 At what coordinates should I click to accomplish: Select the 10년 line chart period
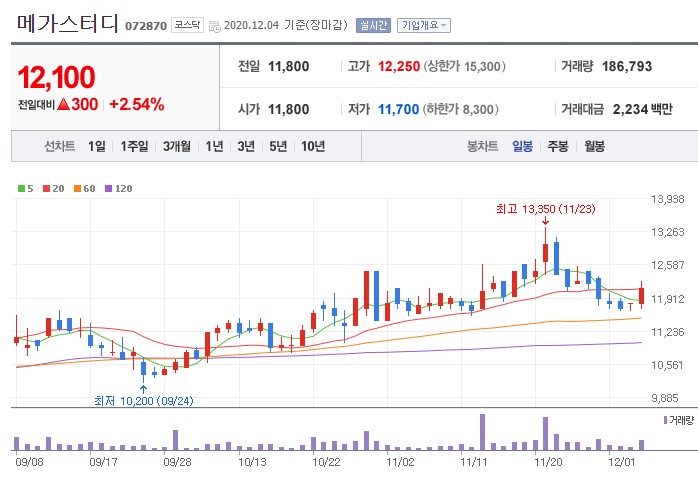click(x=313, y=146)
